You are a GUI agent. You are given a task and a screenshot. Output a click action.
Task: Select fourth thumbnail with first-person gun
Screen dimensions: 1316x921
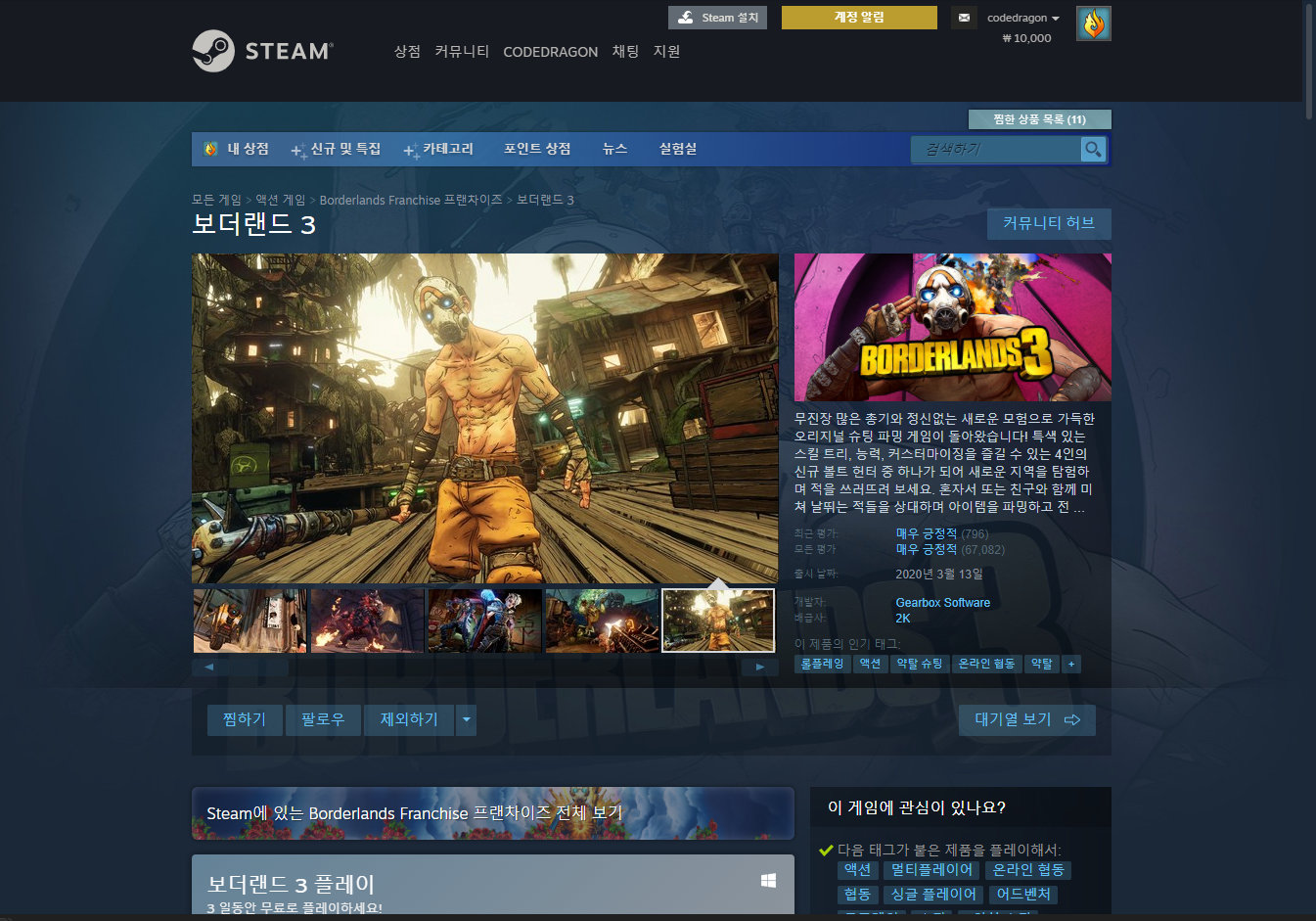602,621
